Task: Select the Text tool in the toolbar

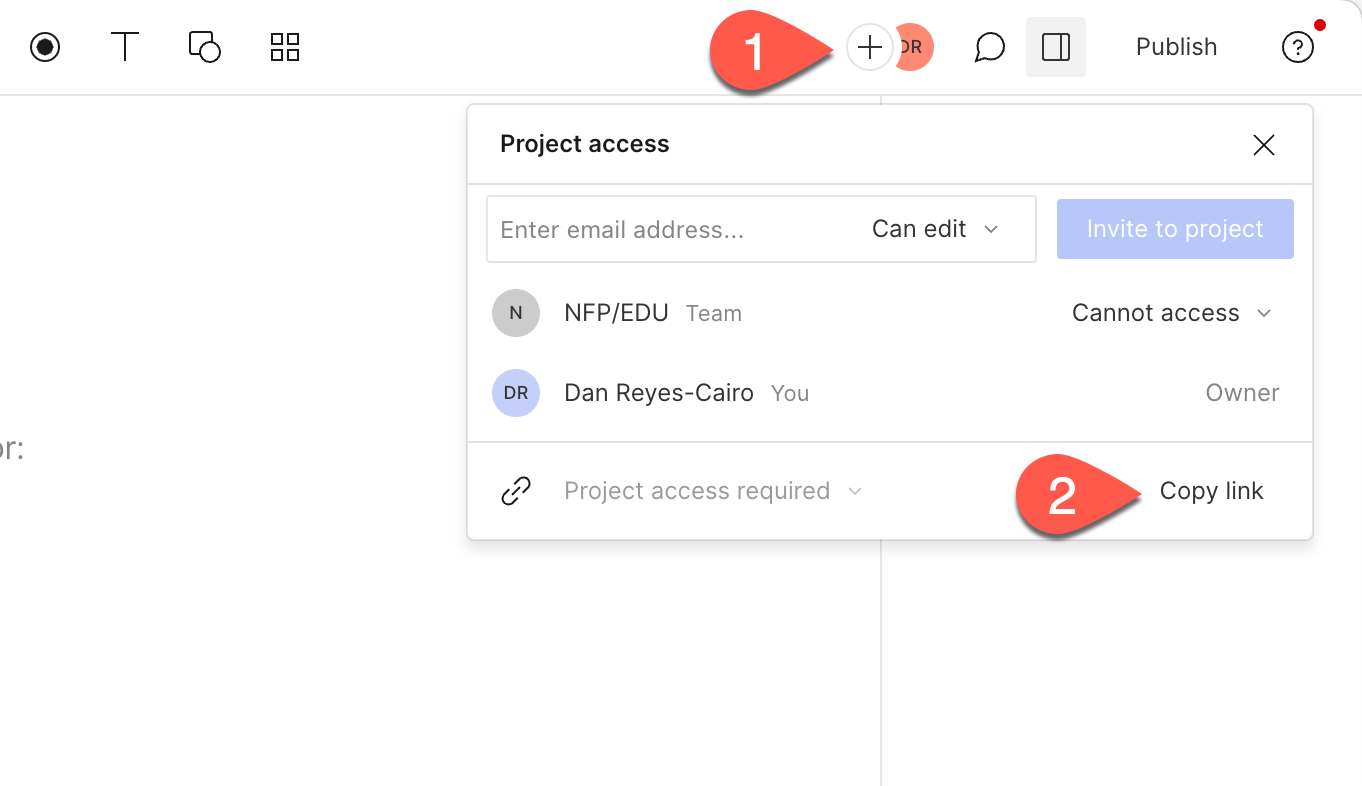Action: [x=124, y=46]
